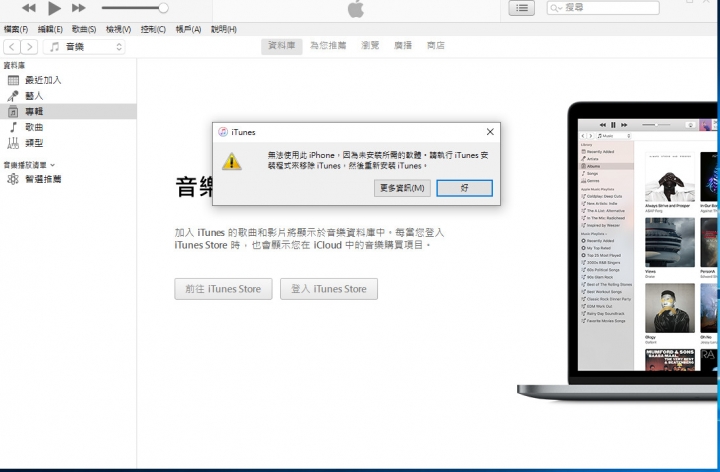Open the 帳戶(A) menu
Viewport: 720px width, 472px height.
click(188, 29)
